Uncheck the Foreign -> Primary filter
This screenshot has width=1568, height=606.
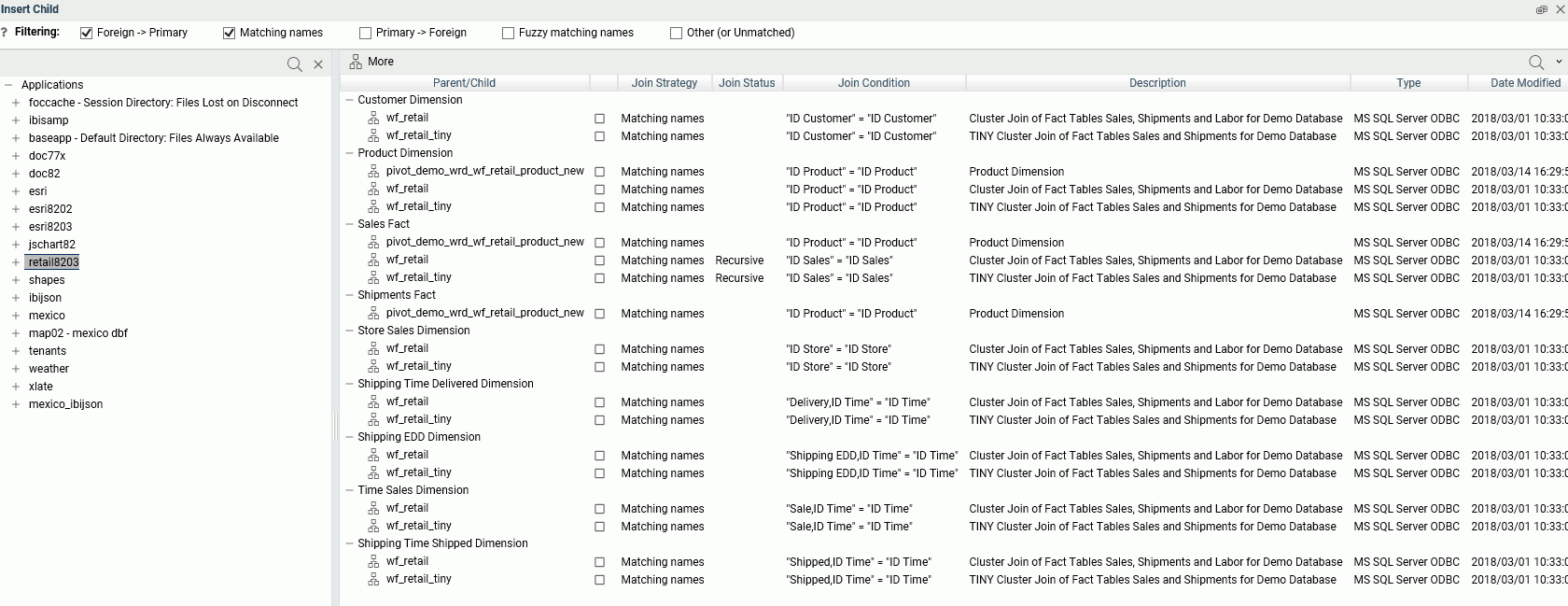[x=87, y=33]
